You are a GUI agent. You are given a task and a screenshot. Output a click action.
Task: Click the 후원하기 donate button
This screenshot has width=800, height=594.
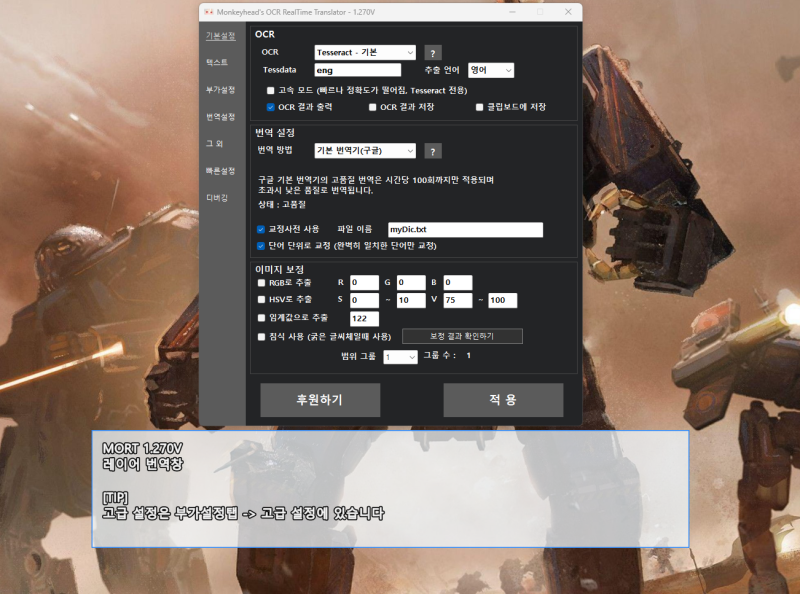(320, 399)
